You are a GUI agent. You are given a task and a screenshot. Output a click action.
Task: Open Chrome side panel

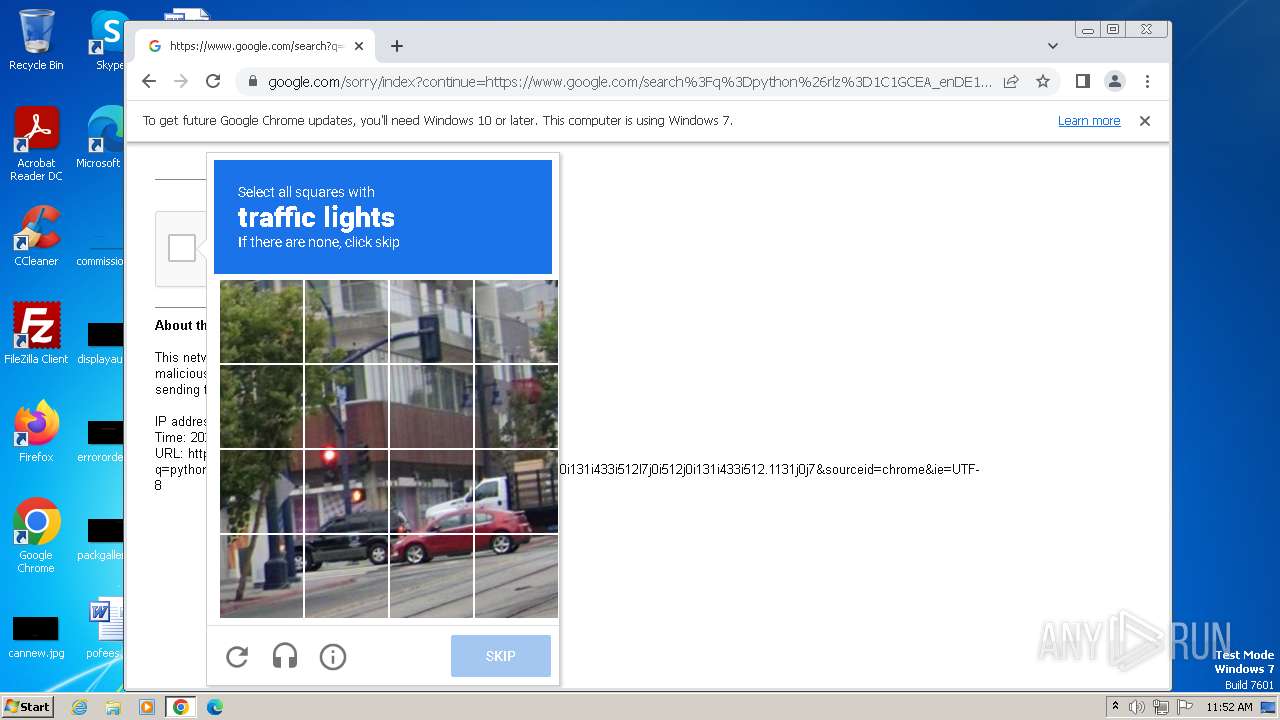click(1082, 81)
